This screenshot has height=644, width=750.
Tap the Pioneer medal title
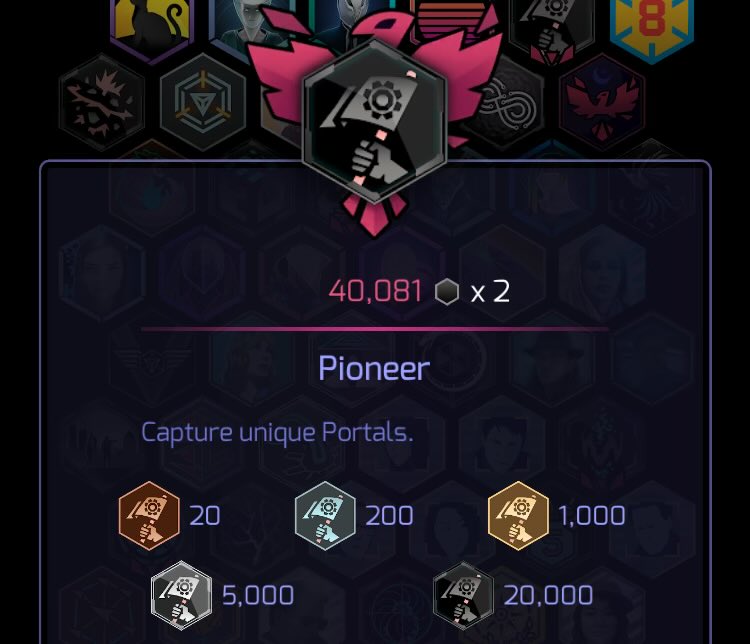(374, 368)
